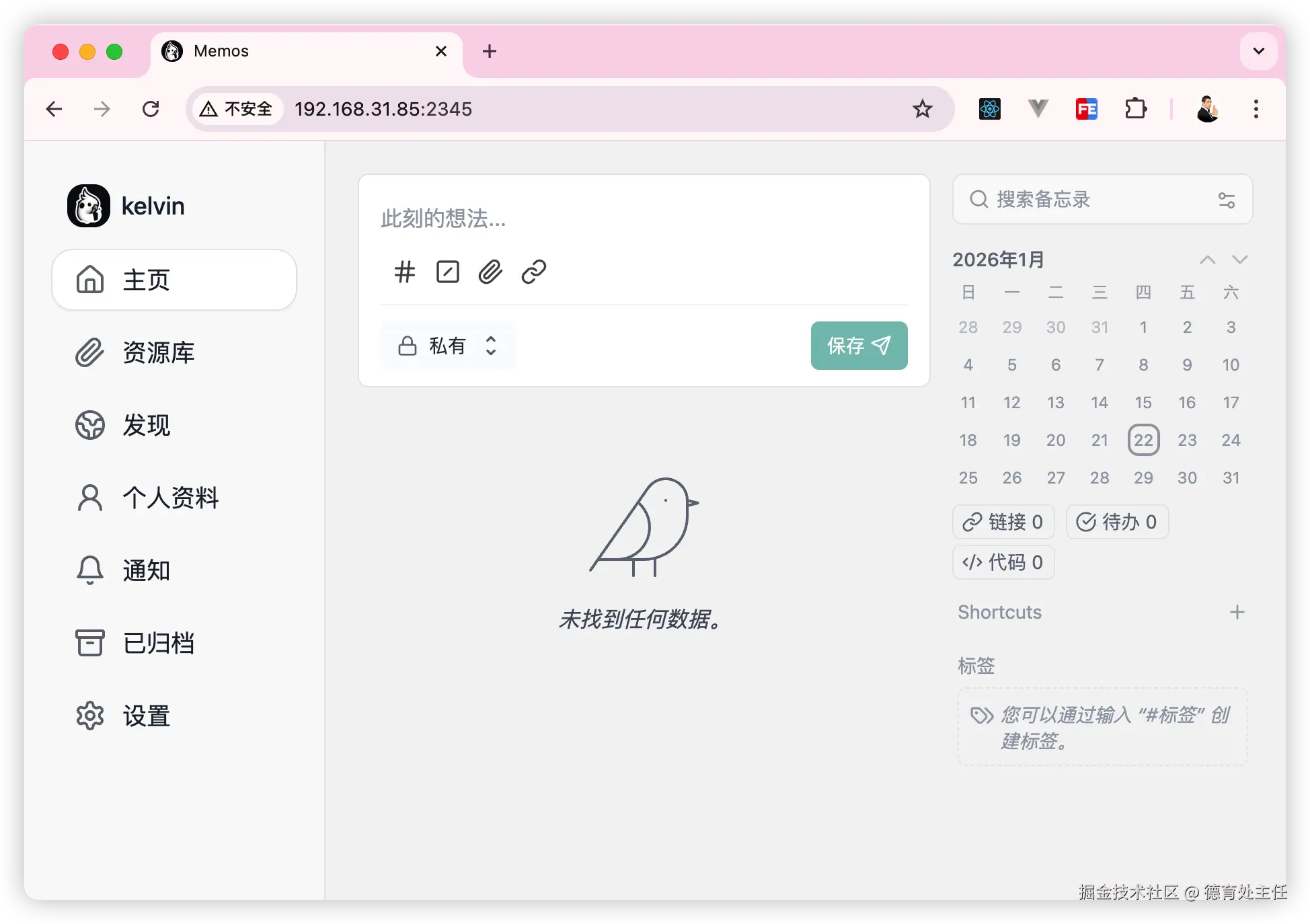Bookmark this page with the star icon
This screenshot has height=924, width=1310.
pos(922,109)
